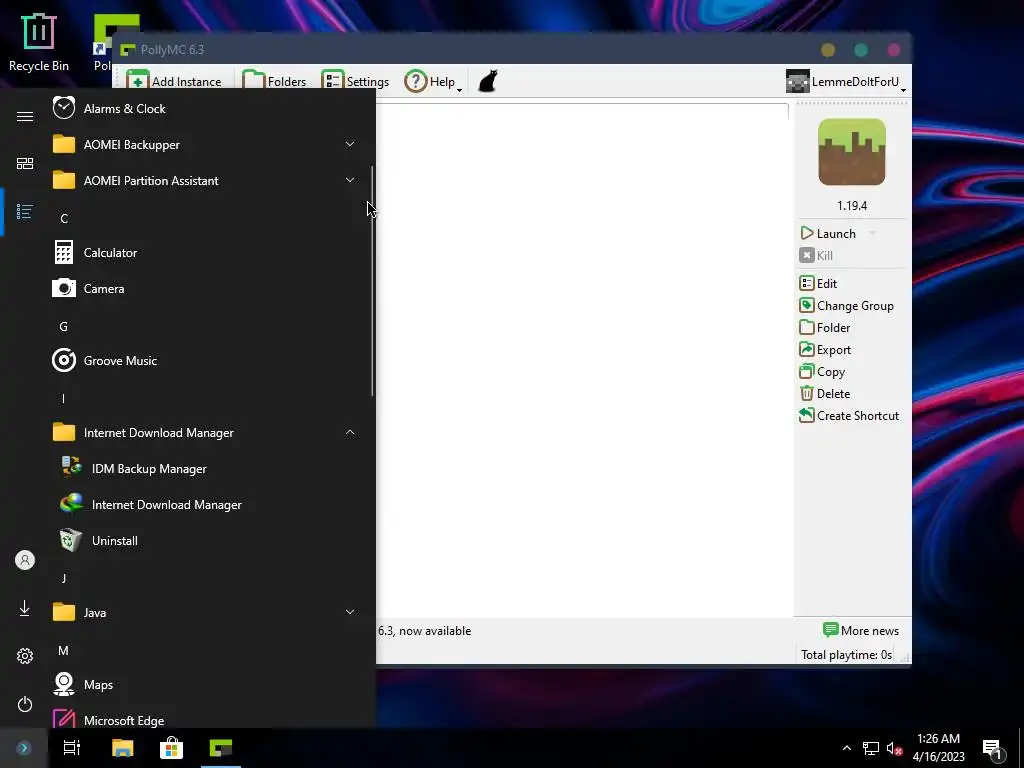The image size is (1024, 768).
Task: Click the Power button in Start
Action: [25, 704]
